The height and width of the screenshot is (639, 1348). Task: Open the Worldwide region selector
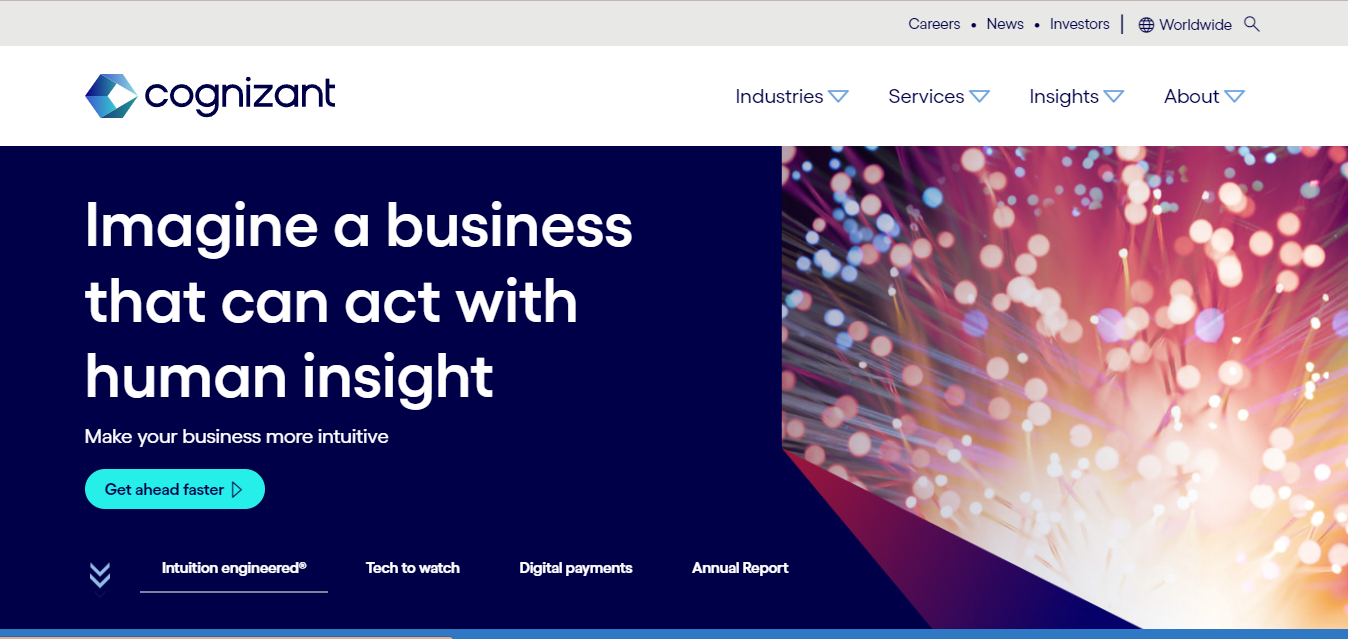[1195, 25]
